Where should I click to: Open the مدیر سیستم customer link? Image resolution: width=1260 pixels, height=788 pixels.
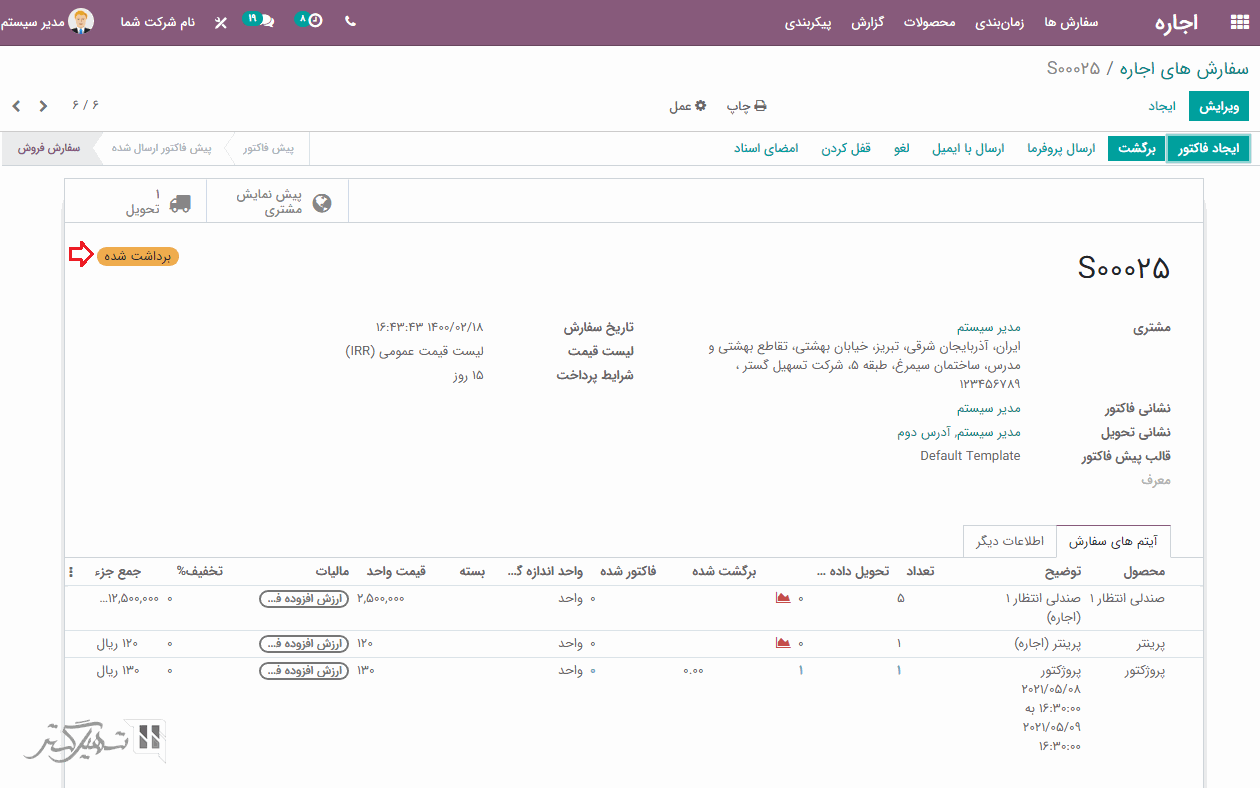coord(988,328)
